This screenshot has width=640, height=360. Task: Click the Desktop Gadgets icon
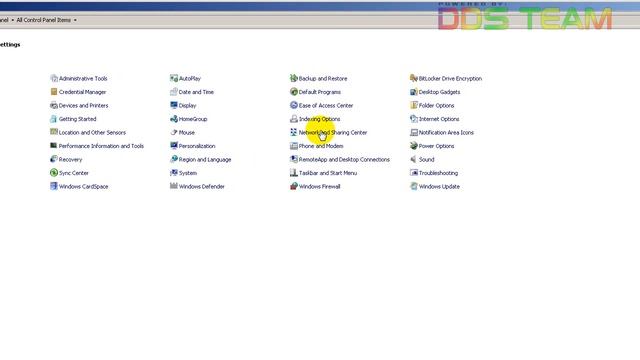[414, 92]
